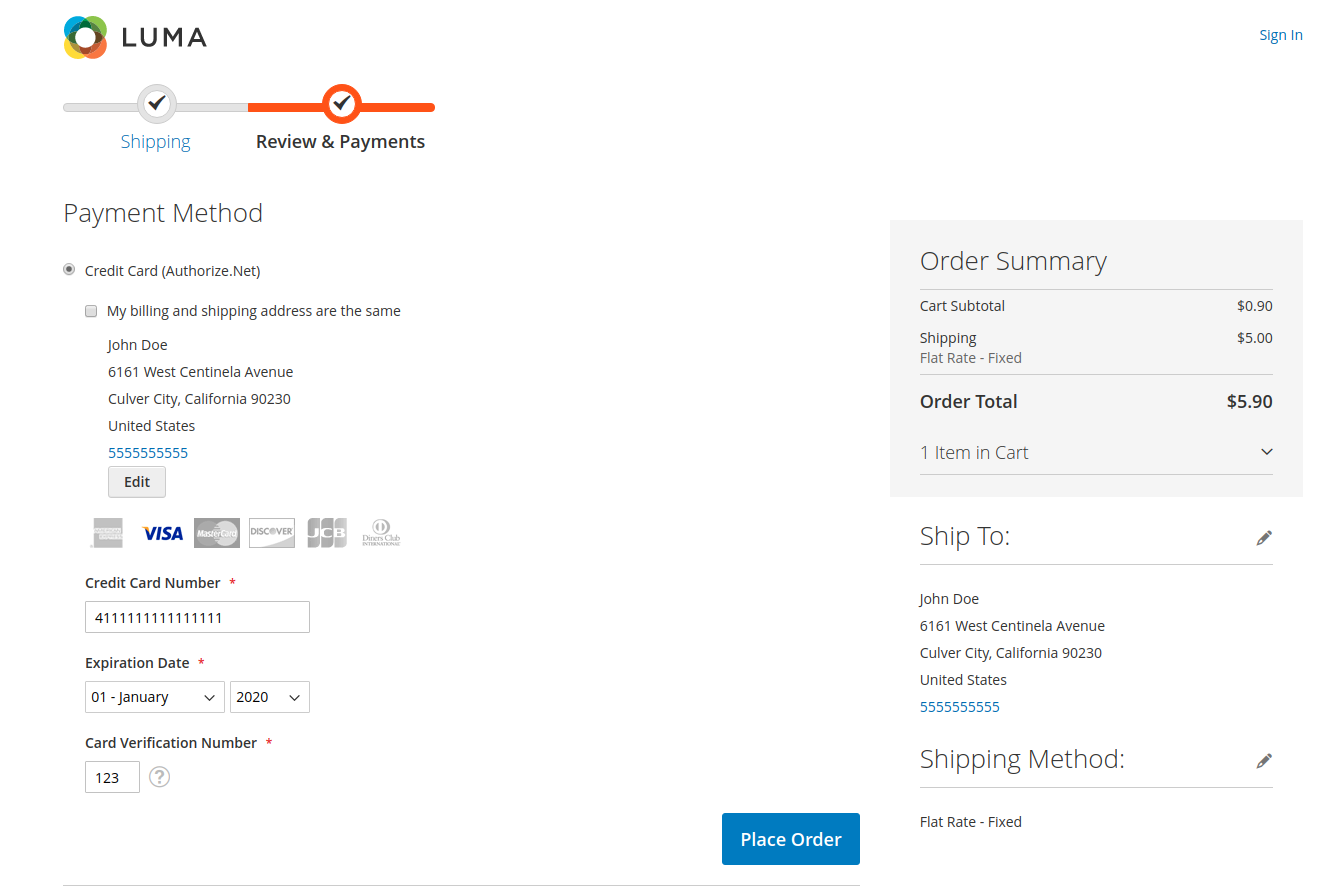Select the Discover card icon
The image size is (1340, 889).
click(272, 532)
